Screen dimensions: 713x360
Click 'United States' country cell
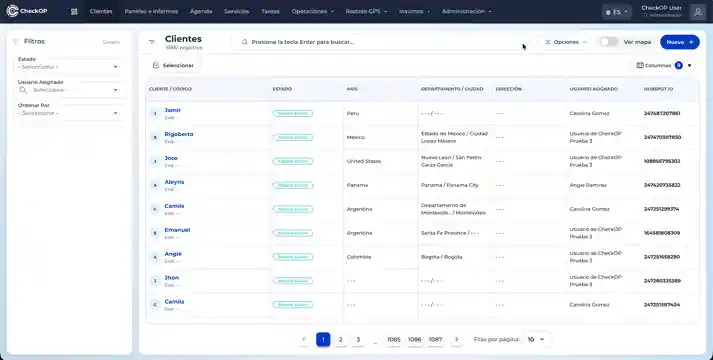click(364, 161)
